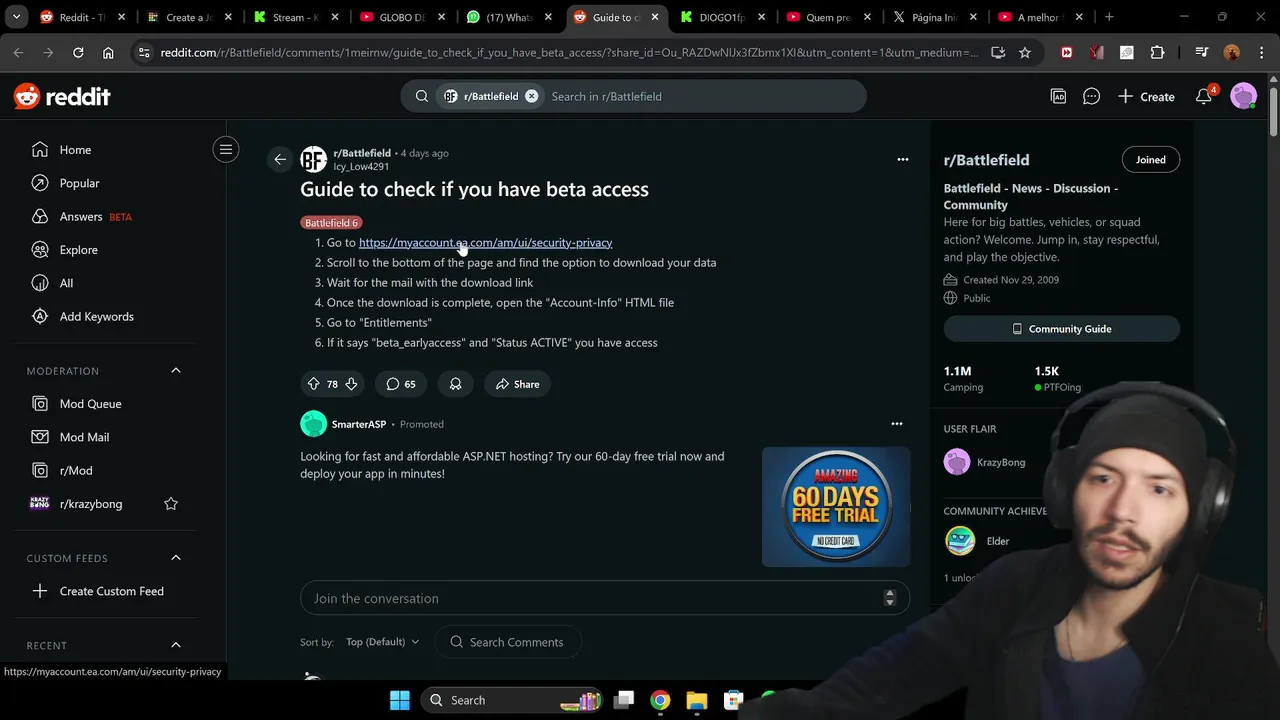Bookmark this page with the star icon
1280x720 pixels.
point(1025,53)
